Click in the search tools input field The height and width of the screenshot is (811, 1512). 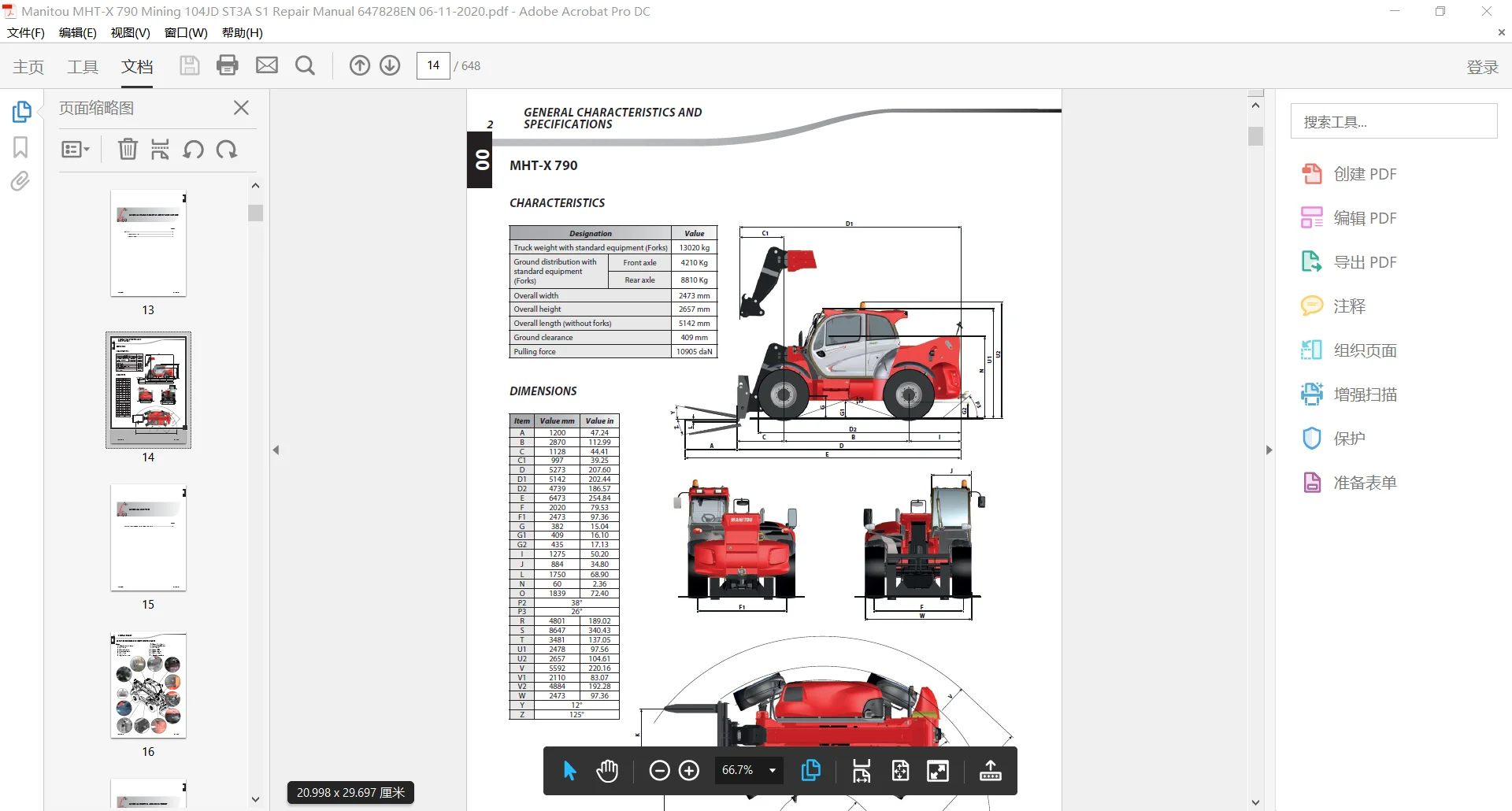click(x=1394, y=120)
